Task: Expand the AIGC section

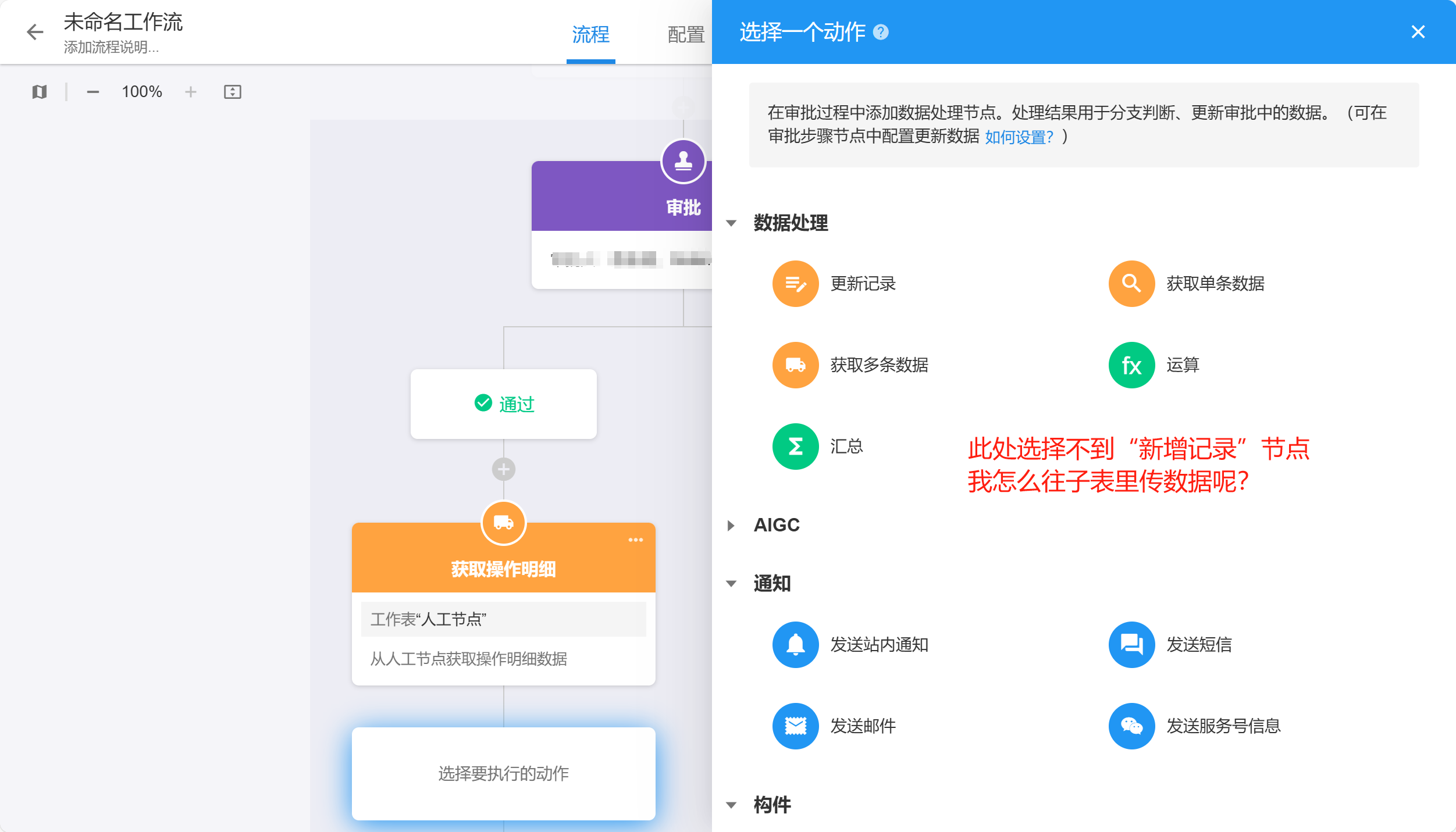Action: (x=732, y=526)
